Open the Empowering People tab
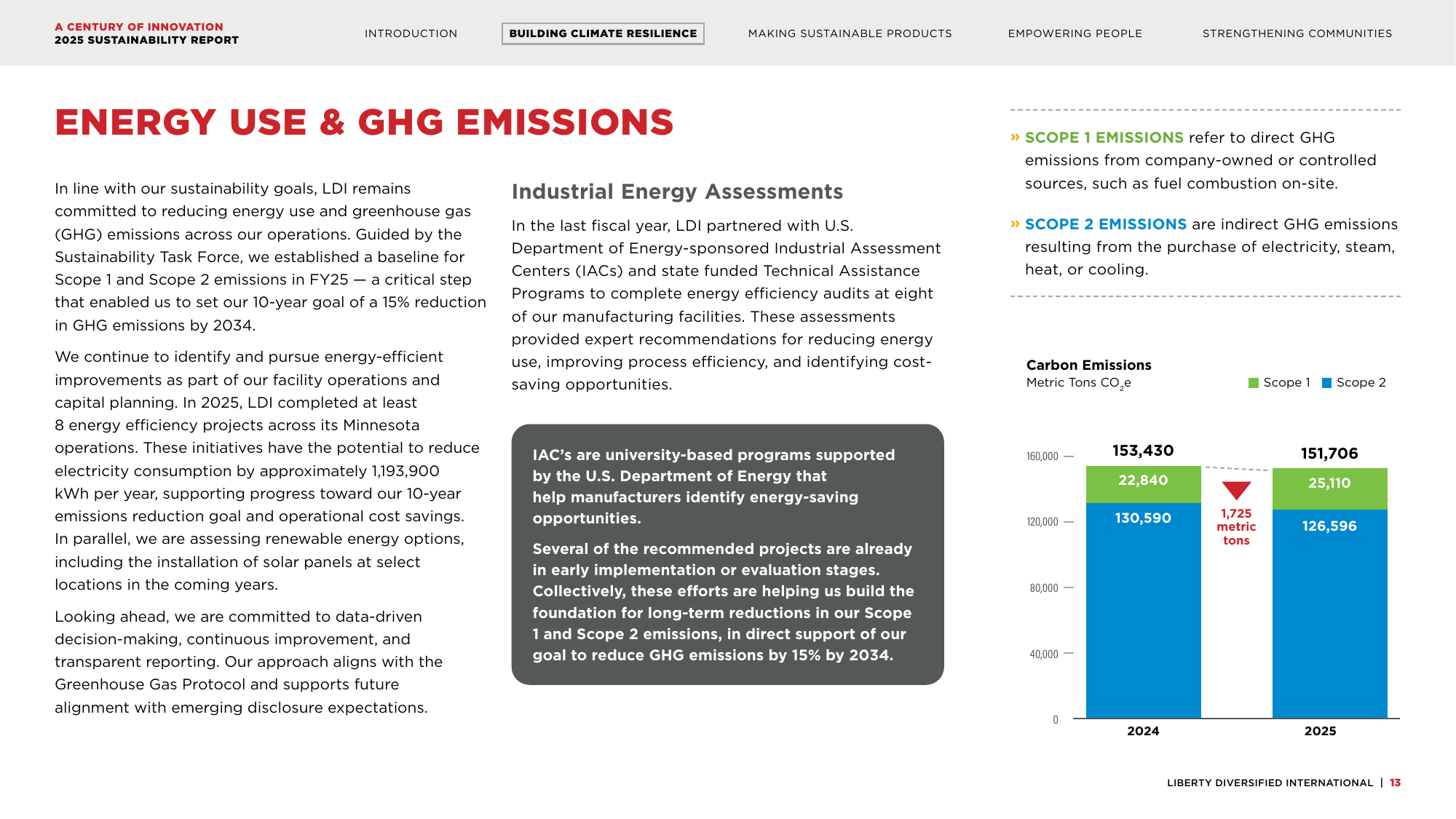 (1075, 33)
